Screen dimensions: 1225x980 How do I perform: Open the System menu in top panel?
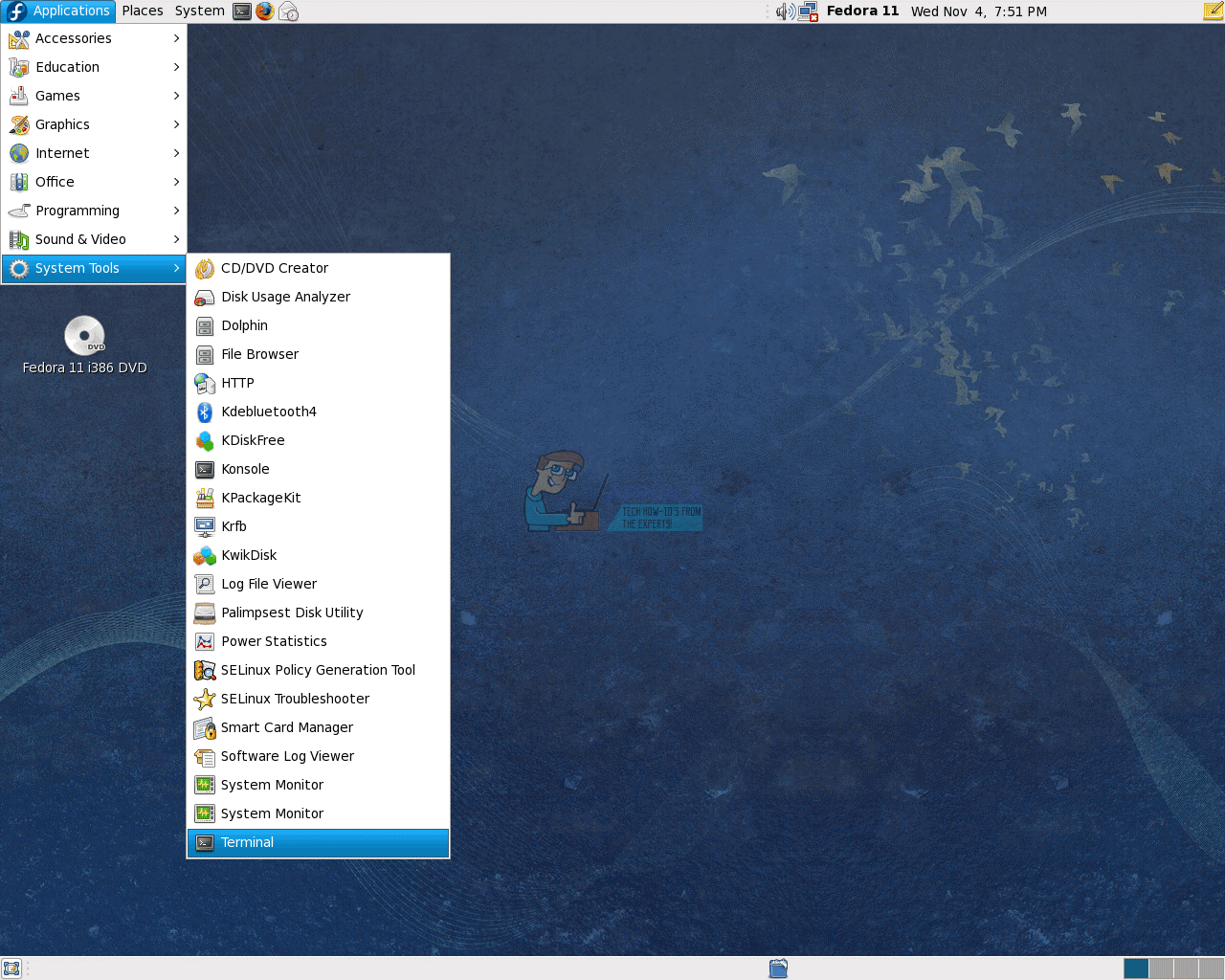199,11
